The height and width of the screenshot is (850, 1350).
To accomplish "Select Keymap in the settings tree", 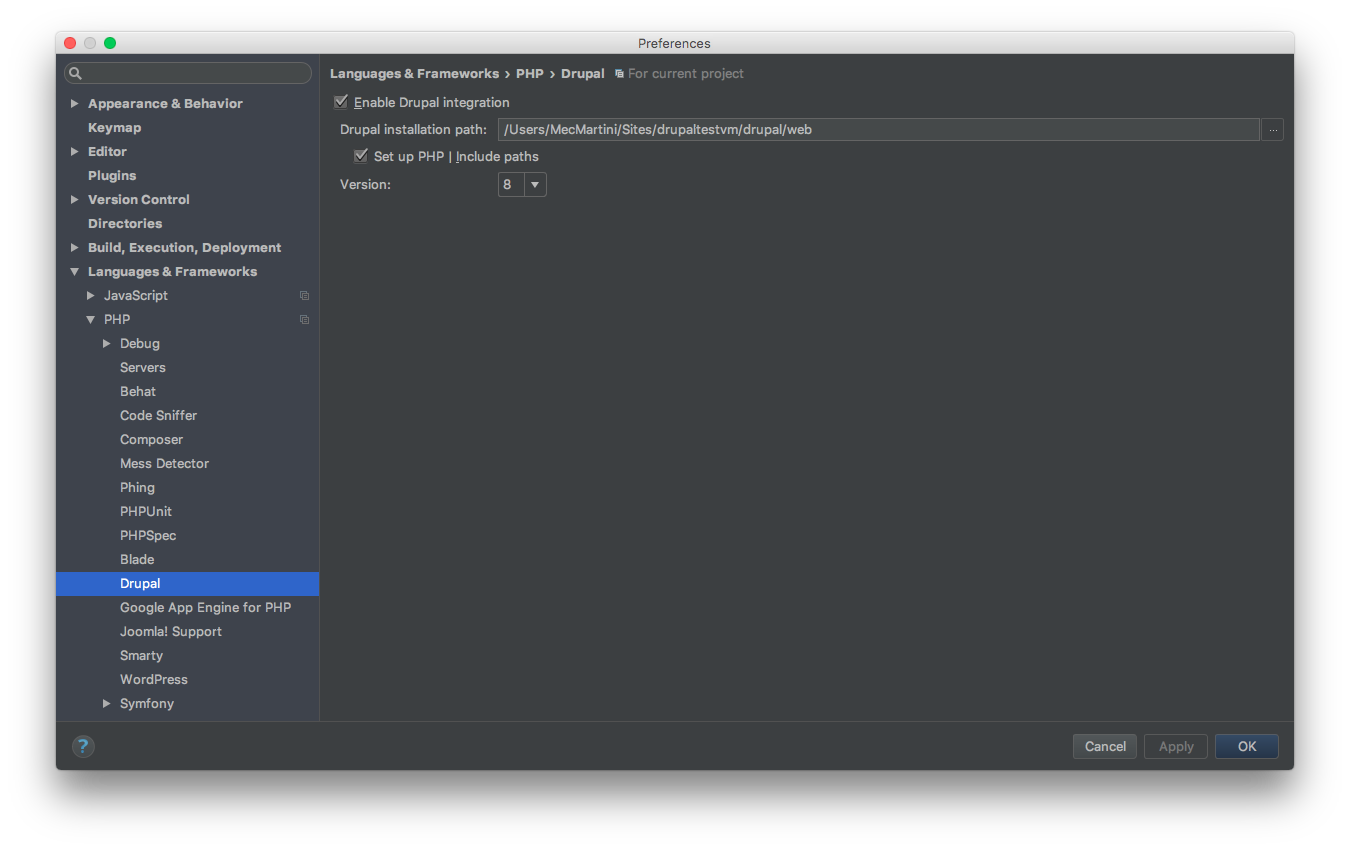I will click(114, 128).
